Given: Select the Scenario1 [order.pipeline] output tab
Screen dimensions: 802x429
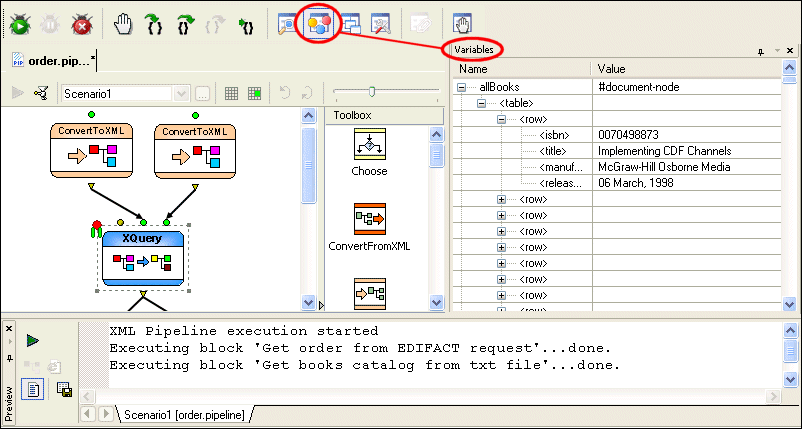Looking at the screenshot, I should [x=185, y=413].
